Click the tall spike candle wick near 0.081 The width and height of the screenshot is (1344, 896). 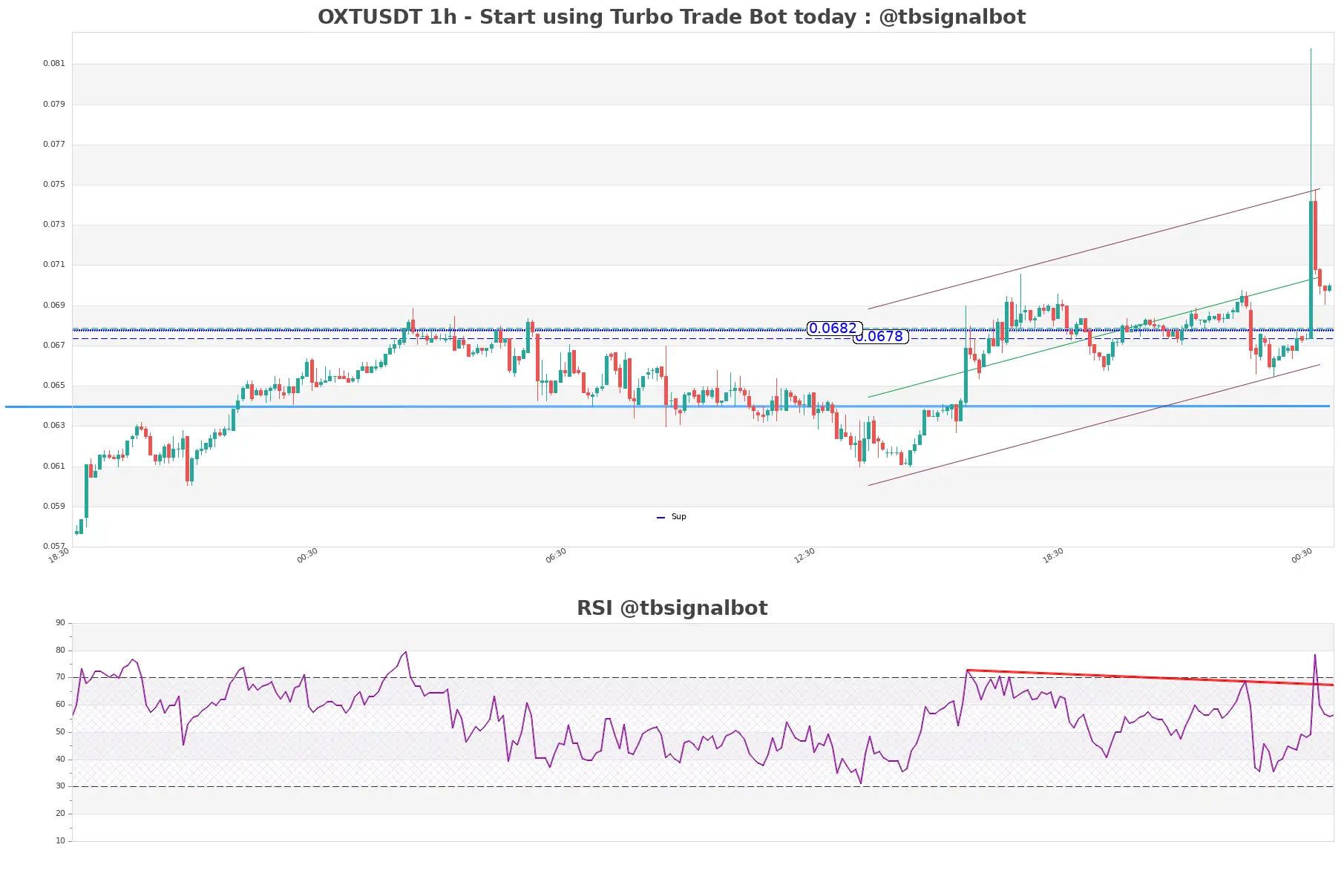tap(1311, 125)
